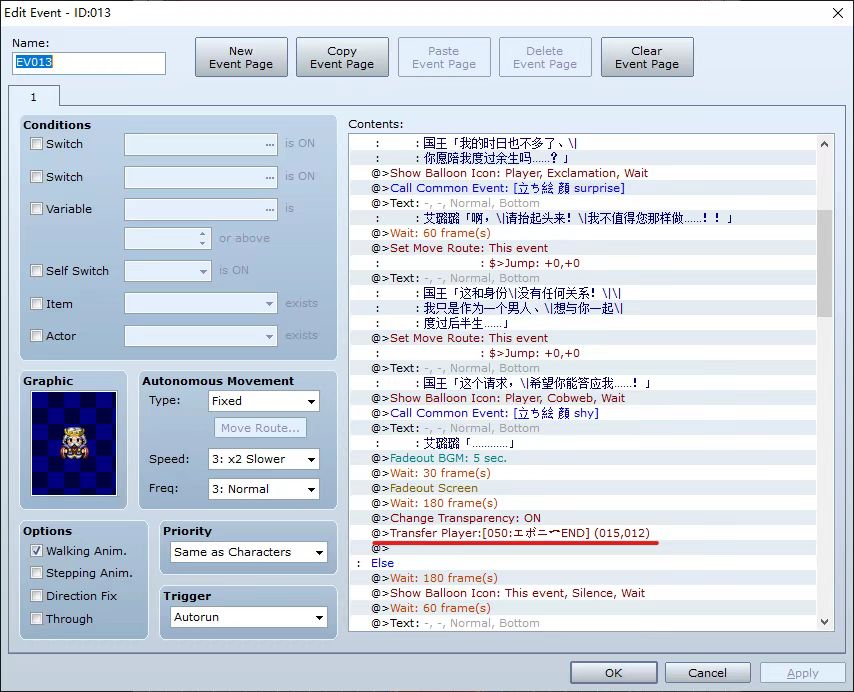854x692 pixels.
Task: Click the variable value spinner arrows
Action: click(x=203, y=238)
